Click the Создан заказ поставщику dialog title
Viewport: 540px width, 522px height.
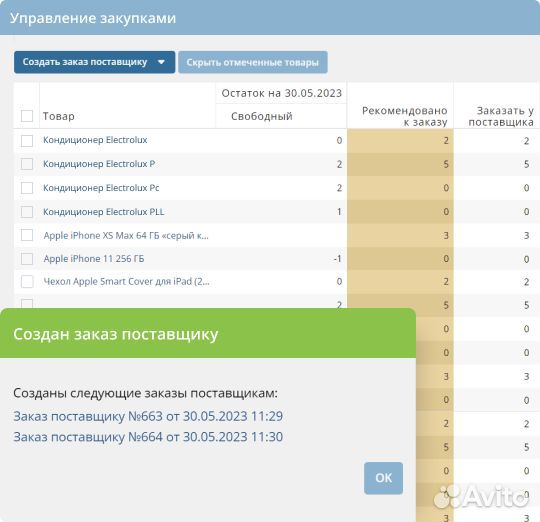tap(116, 334)
